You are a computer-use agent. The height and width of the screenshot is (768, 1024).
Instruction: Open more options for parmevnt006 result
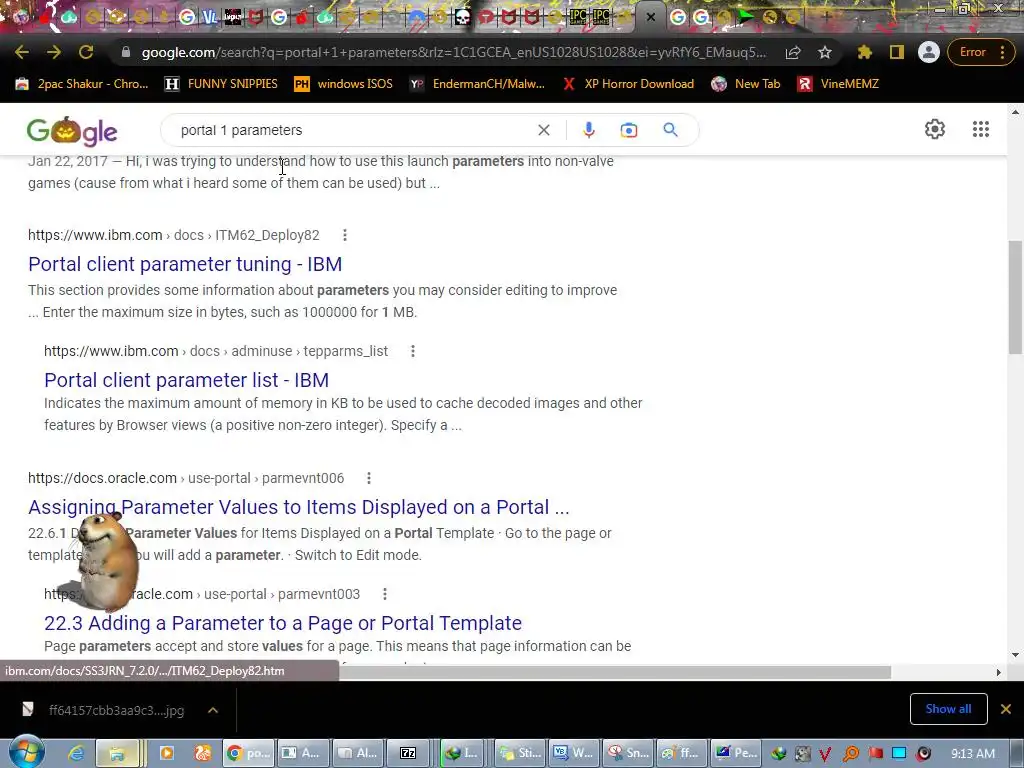click(x=369, y=478)
